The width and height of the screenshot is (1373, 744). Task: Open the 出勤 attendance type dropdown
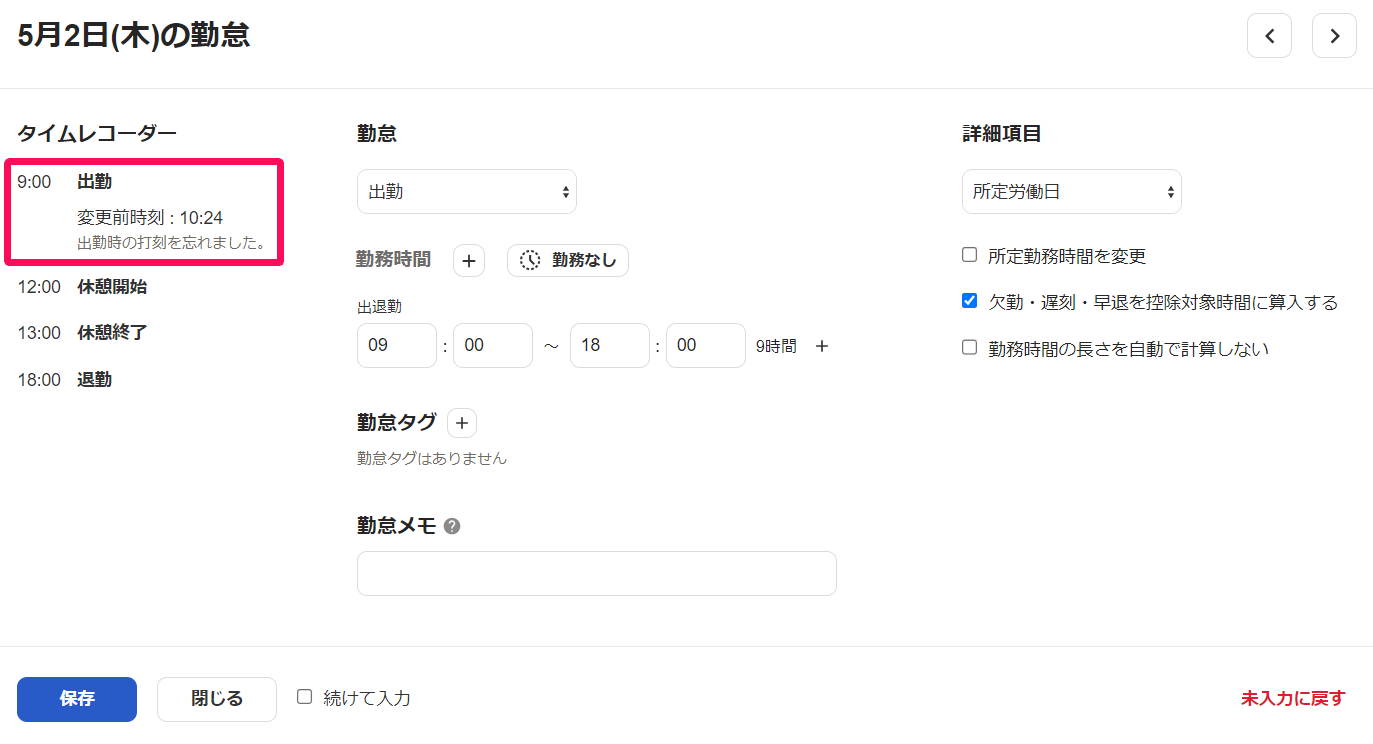(x=467, y=191)
